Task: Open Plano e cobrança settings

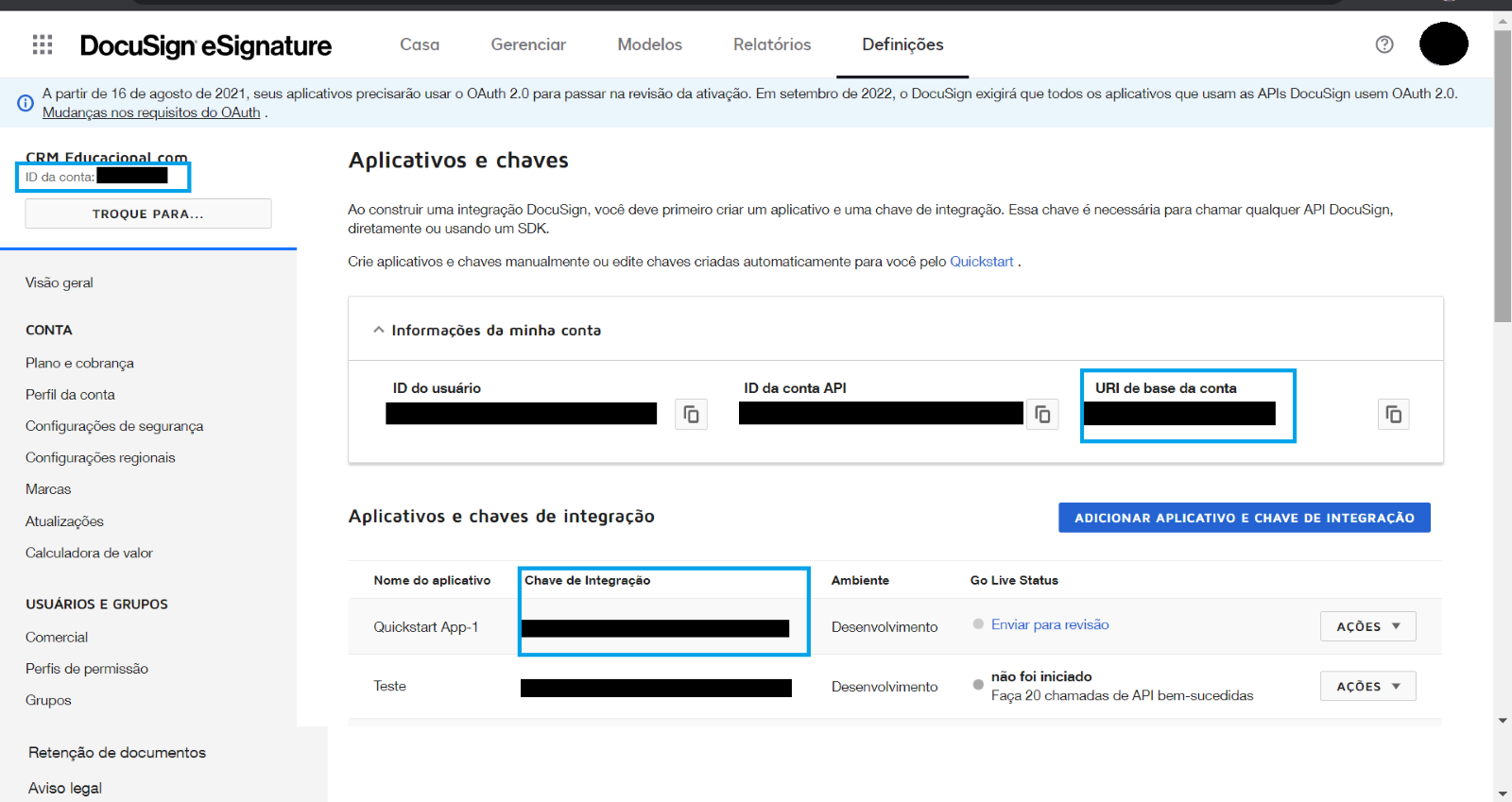Action: tap(79, 363)
